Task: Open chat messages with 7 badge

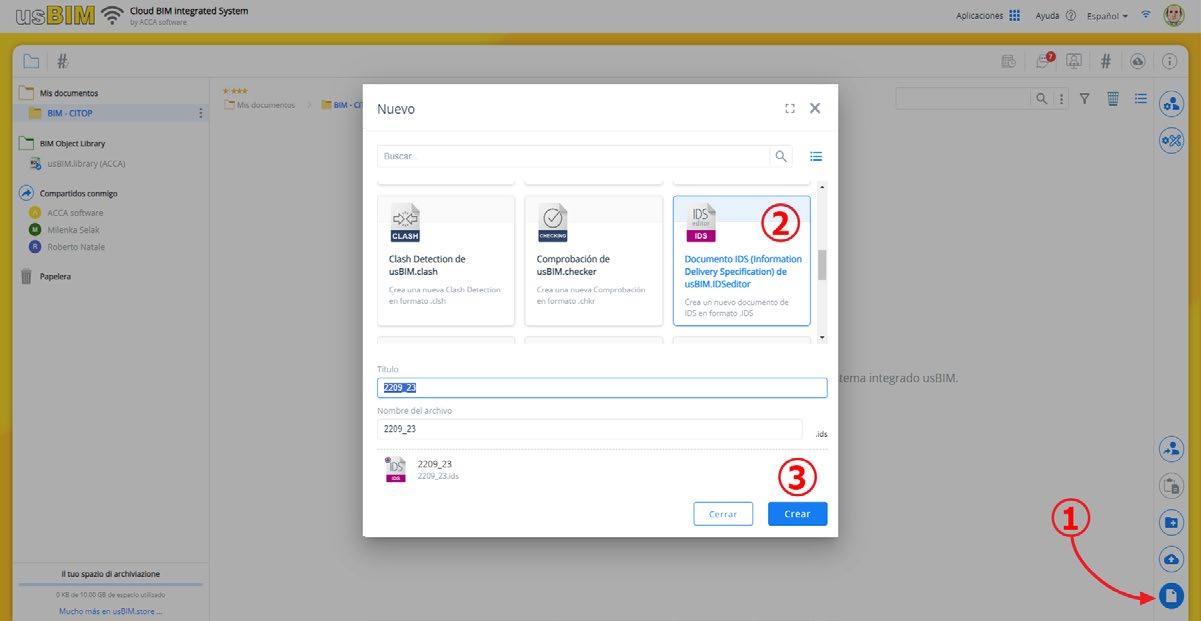Action: coord(1044,60)
